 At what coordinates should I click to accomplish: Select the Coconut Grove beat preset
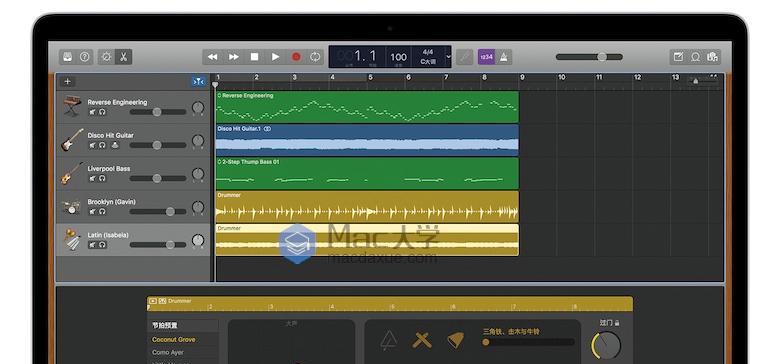pos(174,339)
